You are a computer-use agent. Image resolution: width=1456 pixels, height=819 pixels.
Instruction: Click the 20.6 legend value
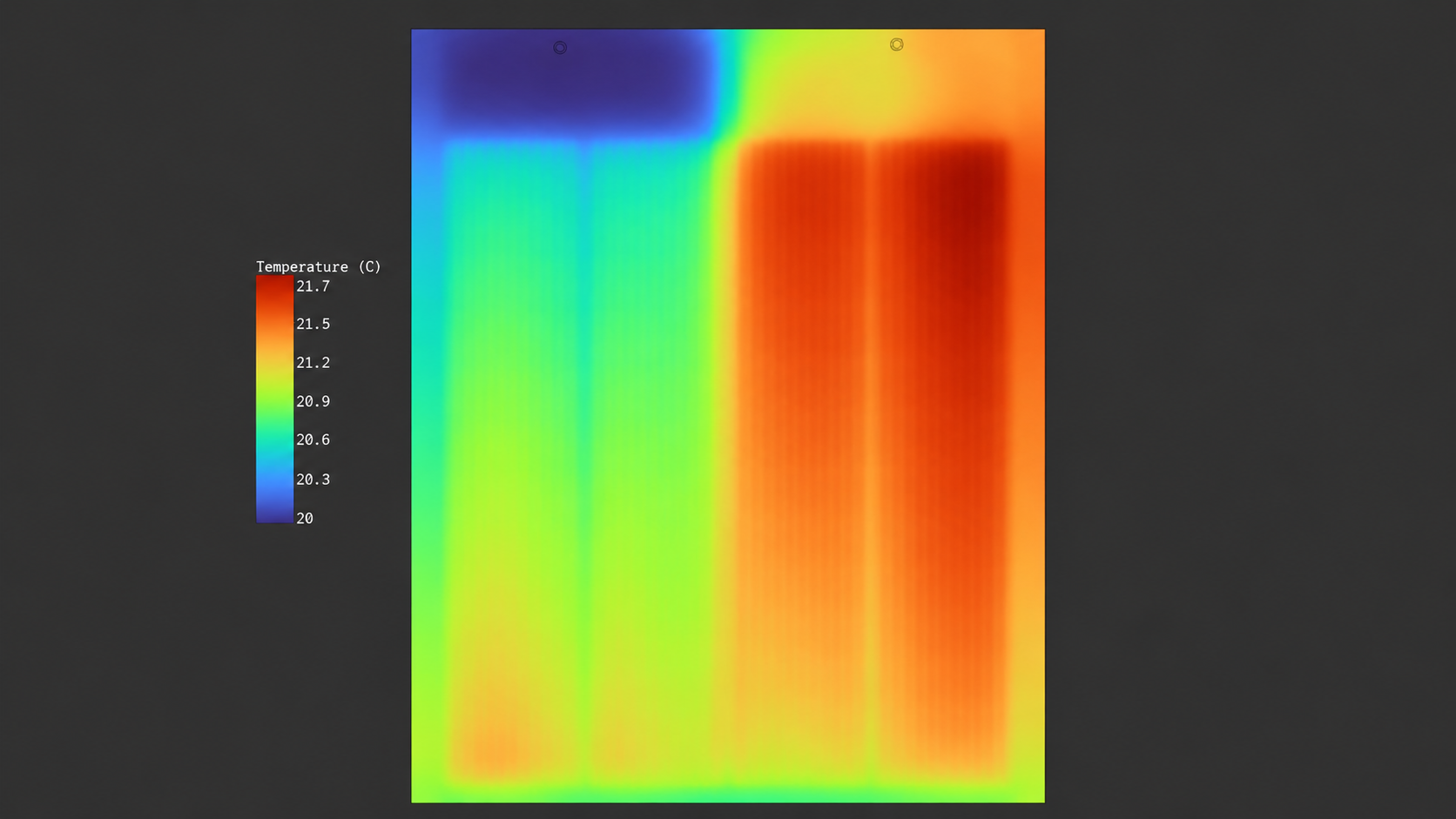pos(313,440)
